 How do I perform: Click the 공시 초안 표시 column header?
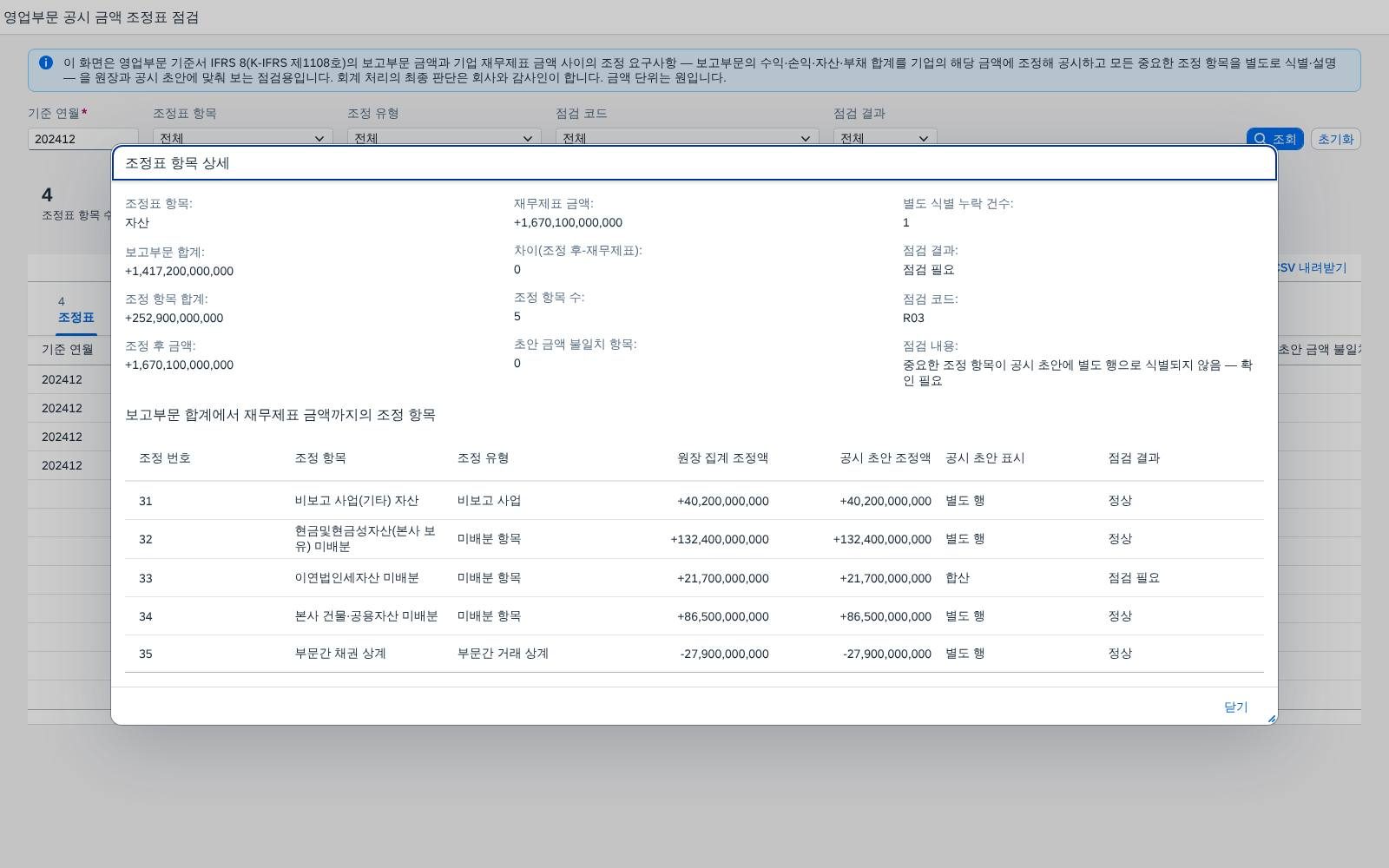tap(985, 457)
